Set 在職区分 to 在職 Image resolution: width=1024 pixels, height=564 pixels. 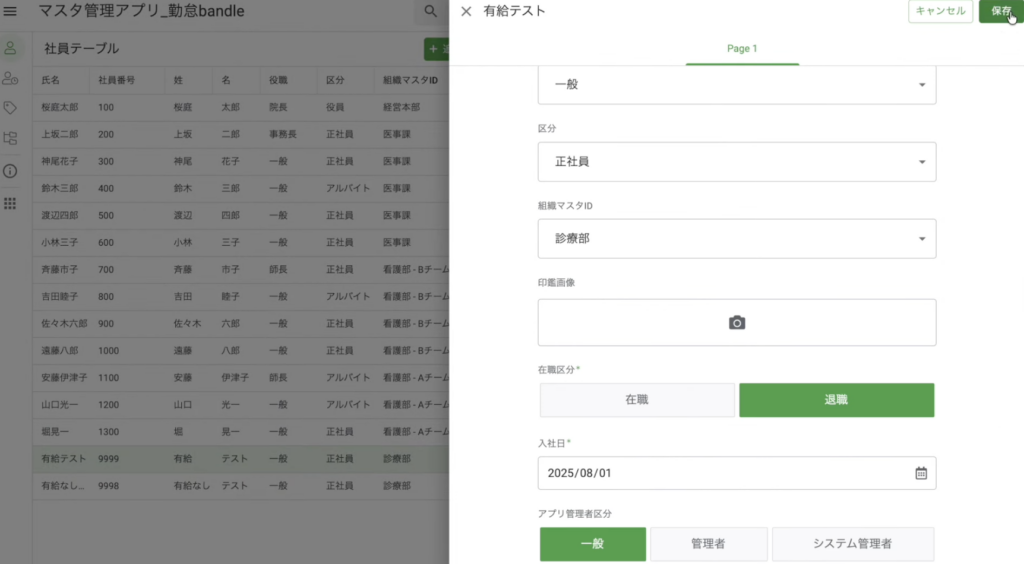[x=637, y=400]
